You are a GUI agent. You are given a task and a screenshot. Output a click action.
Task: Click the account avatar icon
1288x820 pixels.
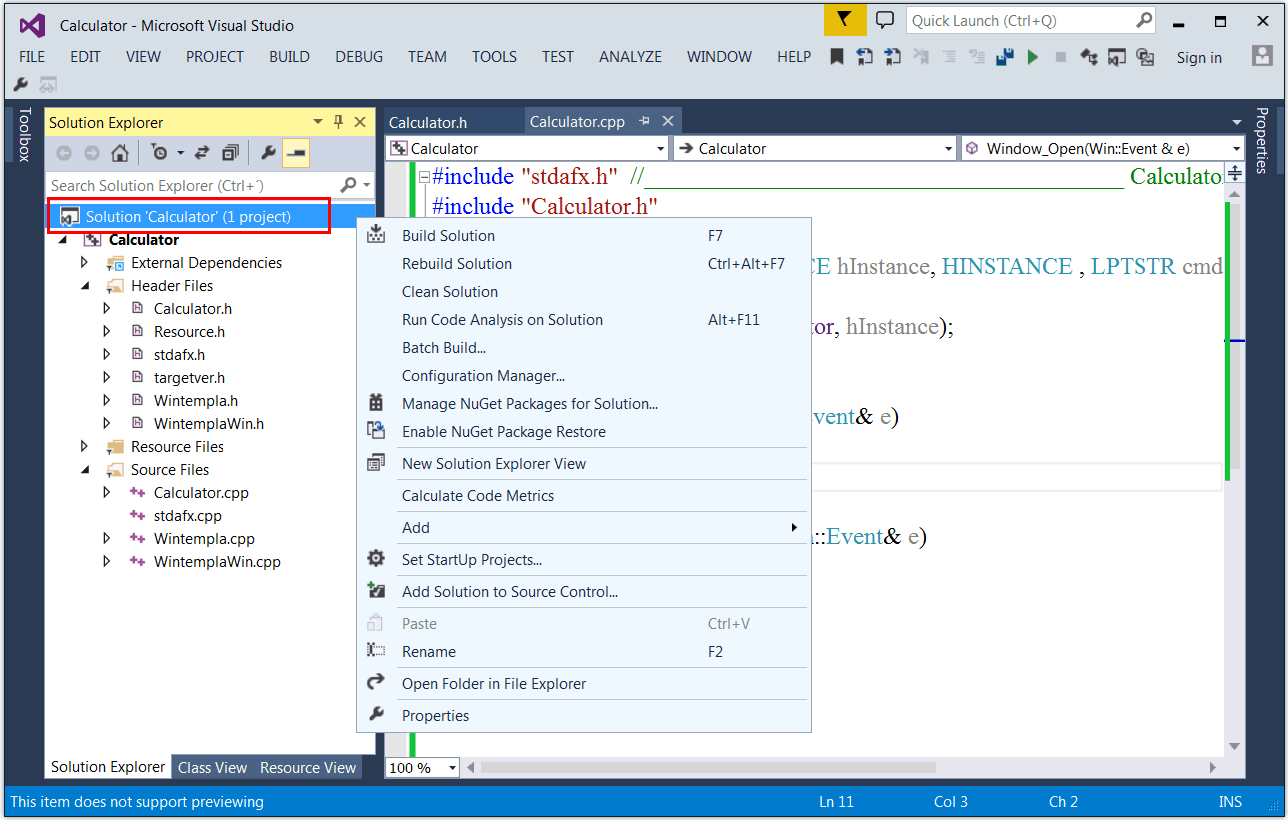(x=1262, y=56)
